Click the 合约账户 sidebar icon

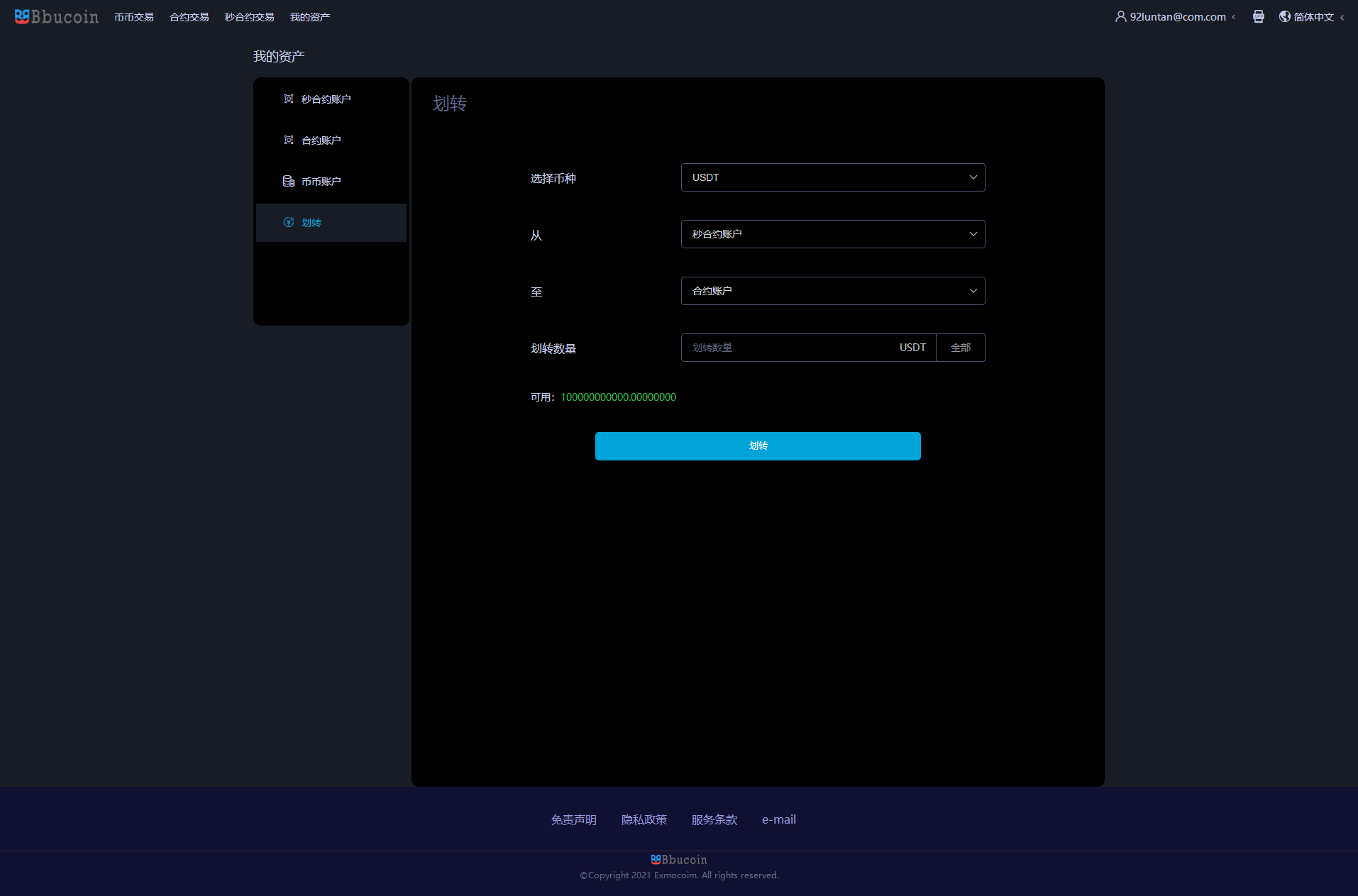click(289, 140)
